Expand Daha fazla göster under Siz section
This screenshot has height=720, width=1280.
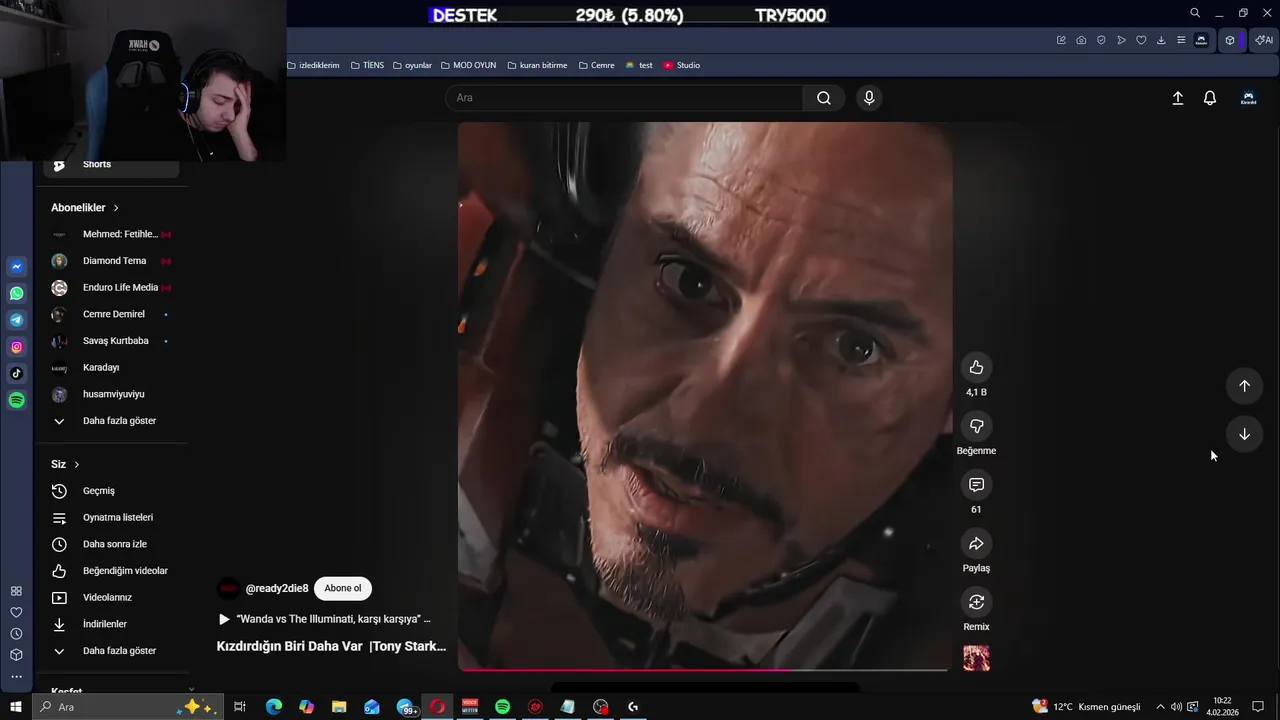111,651
